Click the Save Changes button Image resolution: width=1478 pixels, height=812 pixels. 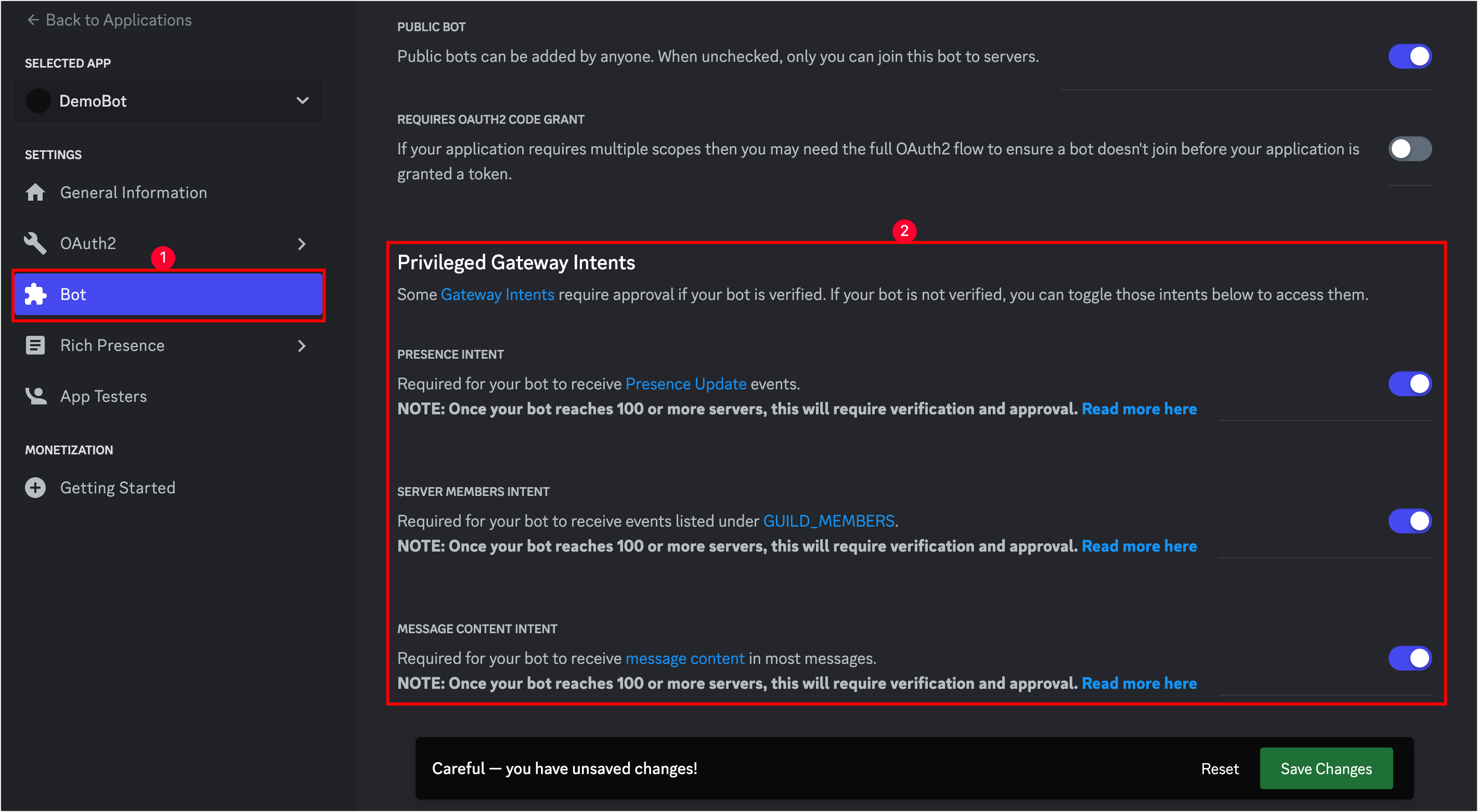(x=1326, y=768)
